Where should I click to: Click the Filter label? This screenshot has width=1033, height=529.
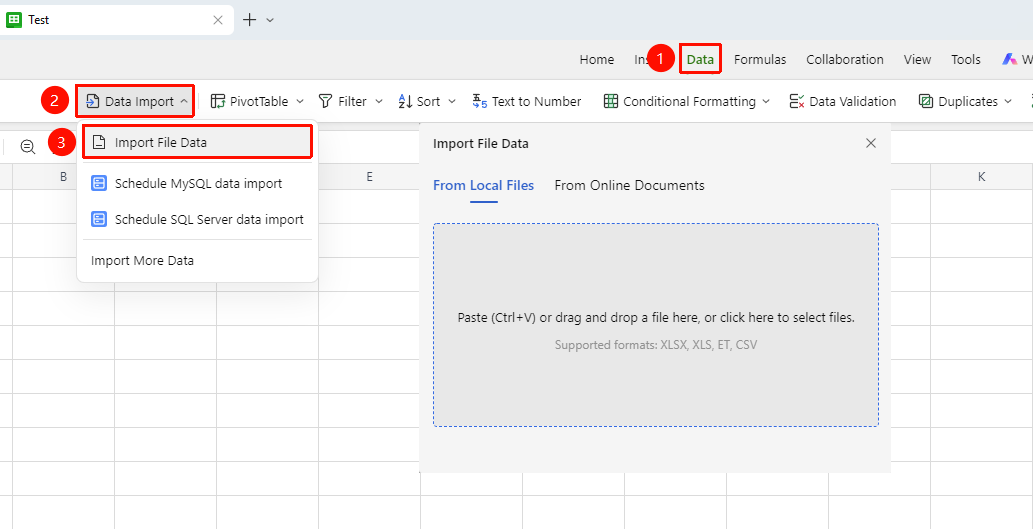352,101
